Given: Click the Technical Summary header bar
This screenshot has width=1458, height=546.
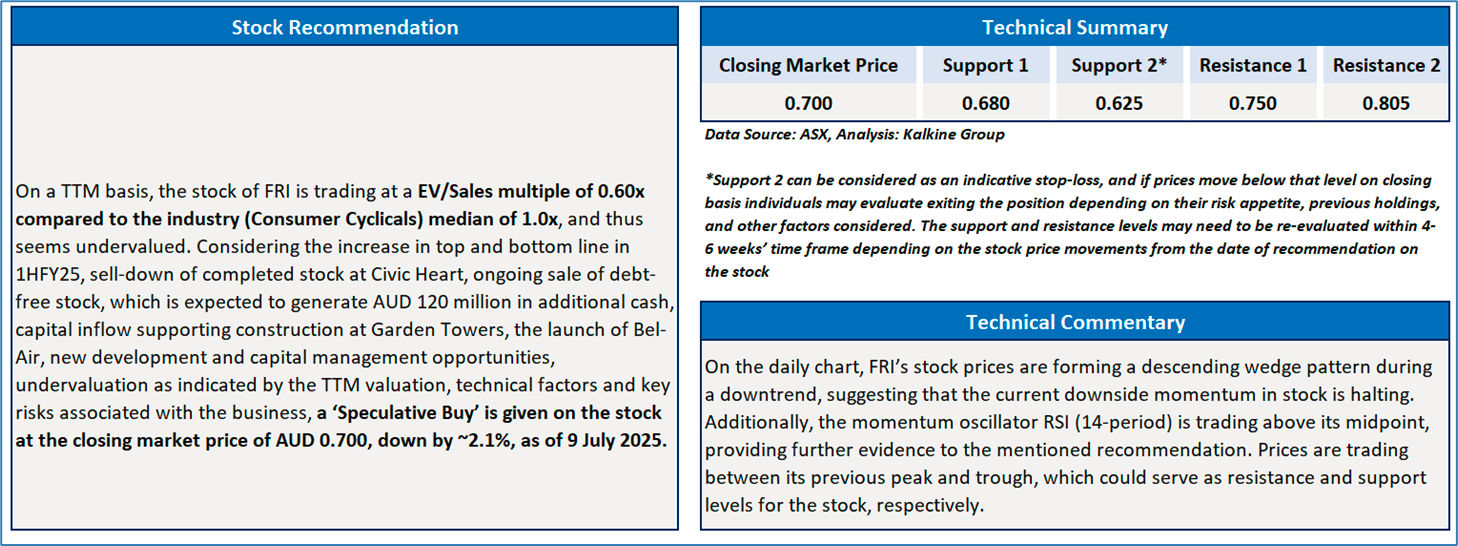Looking at the screenshot, I should coord(1075,27).
